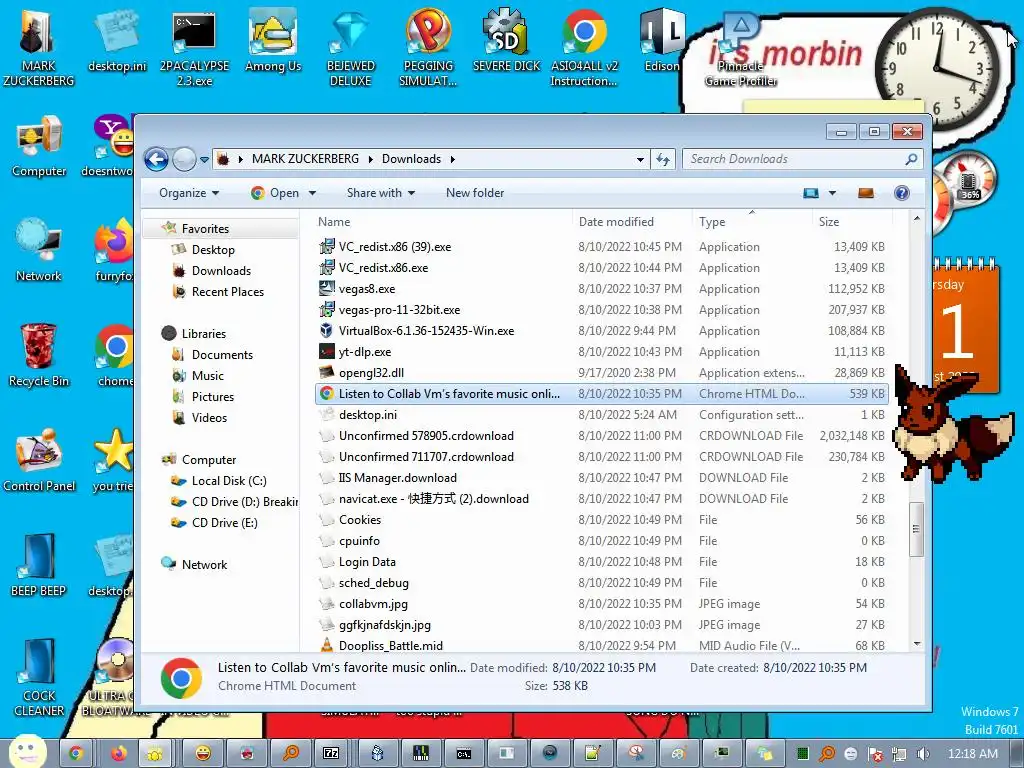The width and height of the screenshot is (1024, 768).
Task: Click the file list vertical scrollbar thumb
Action: point(916,529)
